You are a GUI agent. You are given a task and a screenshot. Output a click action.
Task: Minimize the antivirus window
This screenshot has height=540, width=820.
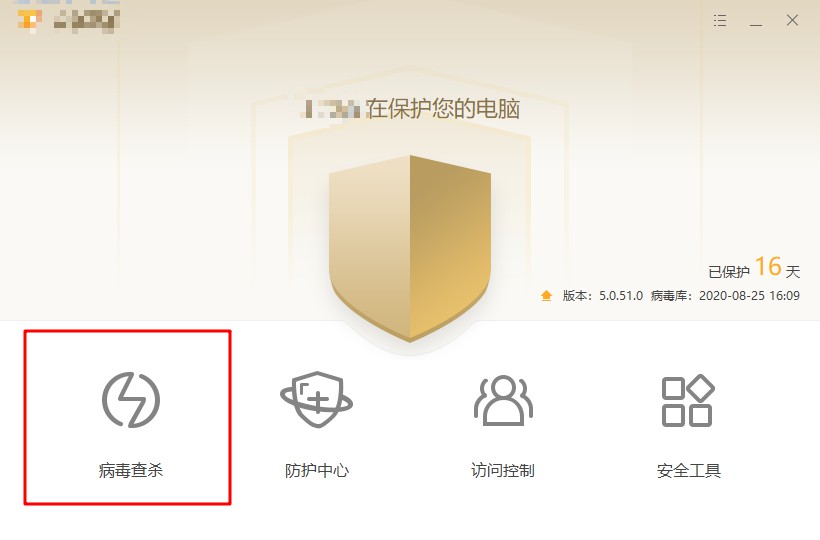click(756, 21)
